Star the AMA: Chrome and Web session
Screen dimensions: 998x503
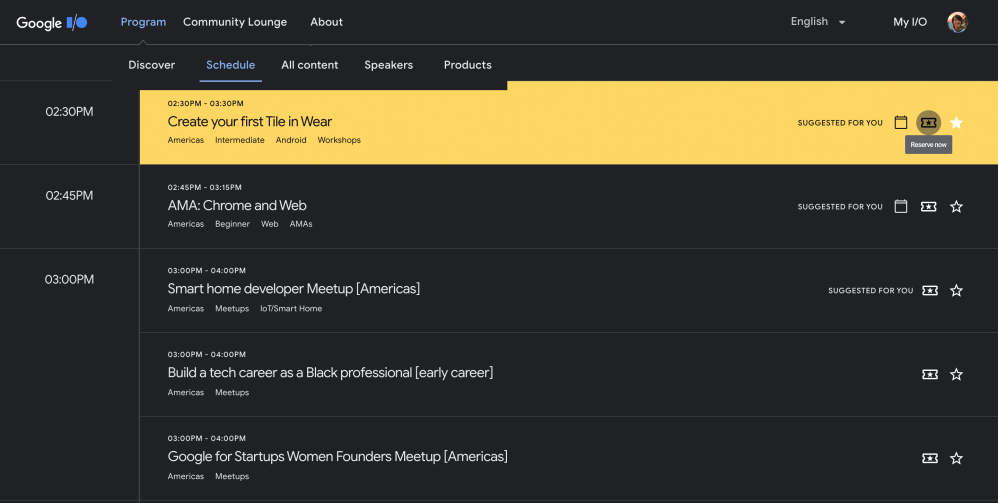click(957, 206)
